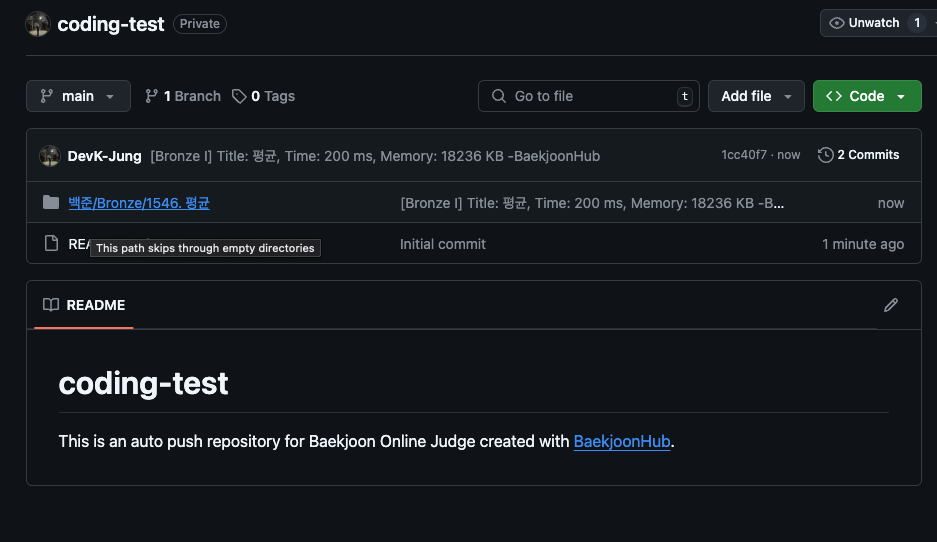
Task: Open the 2 Commits history link
Action: 859,155
